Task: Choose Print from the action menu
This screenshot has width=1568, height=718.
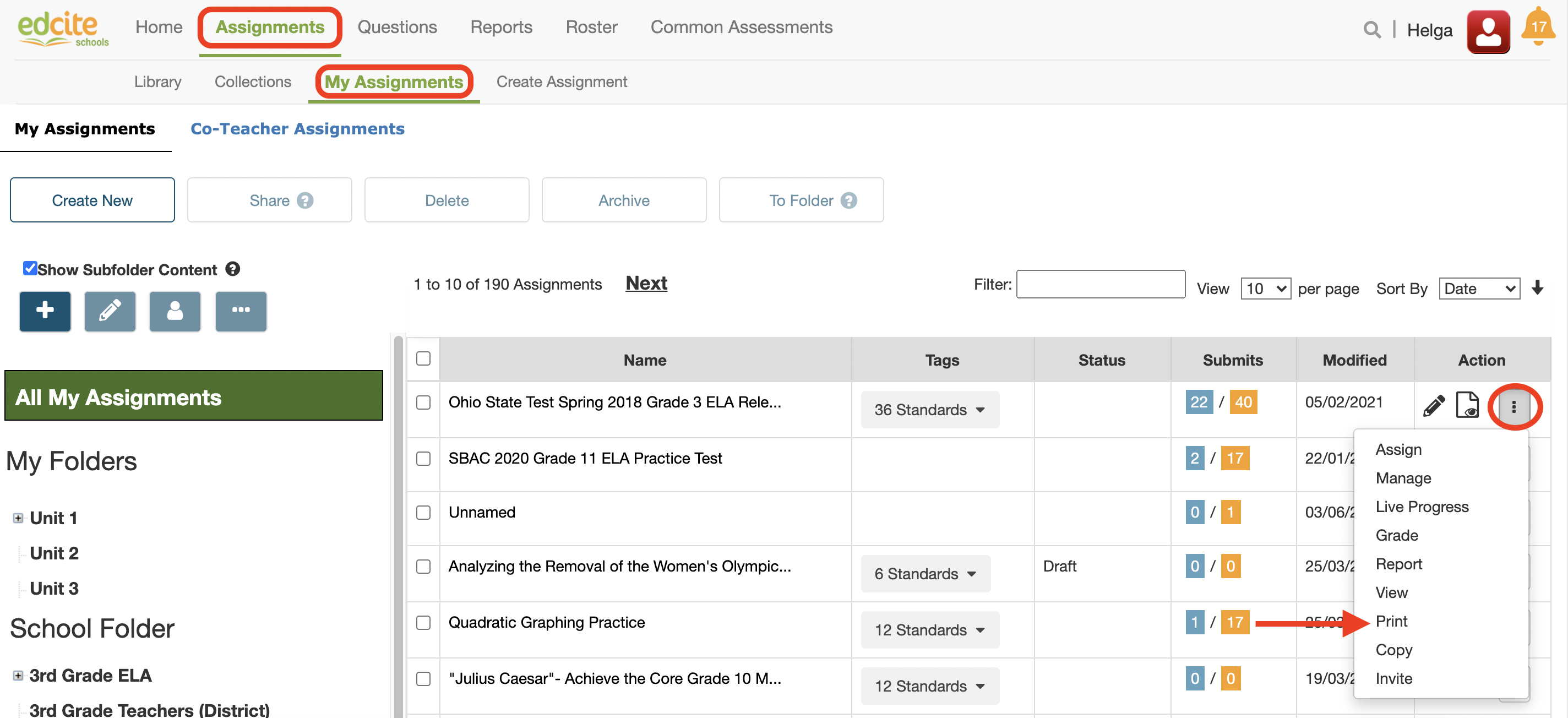Action: [x=1391, y=621]
